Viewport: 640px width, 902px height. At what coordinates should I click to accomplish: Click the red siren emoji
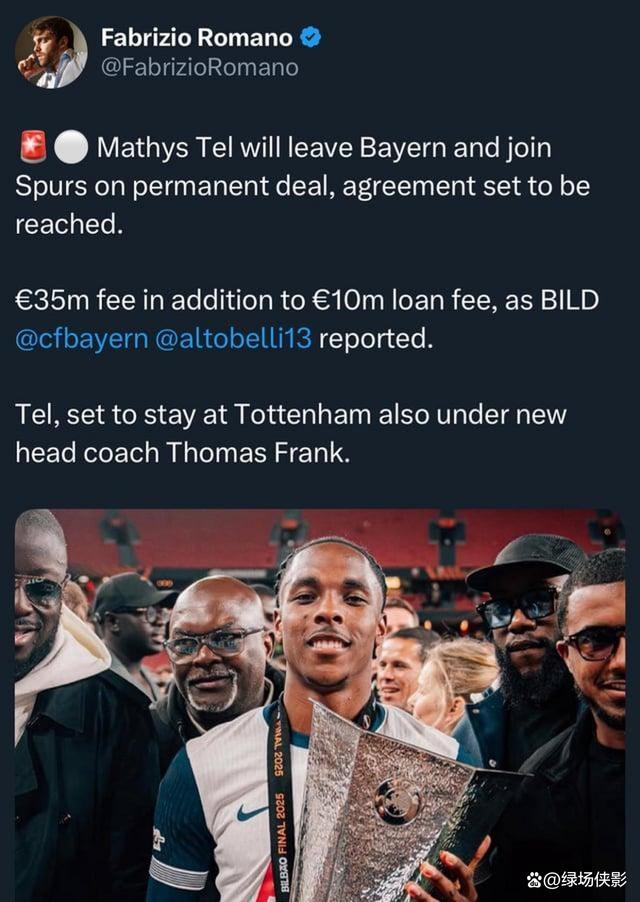tap(33, 147)
